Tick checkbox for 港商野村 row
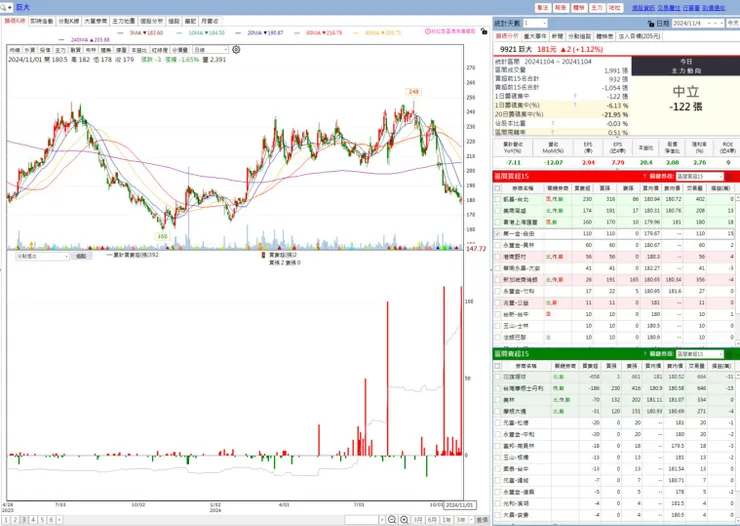740x526 pixels. point(497,257)
